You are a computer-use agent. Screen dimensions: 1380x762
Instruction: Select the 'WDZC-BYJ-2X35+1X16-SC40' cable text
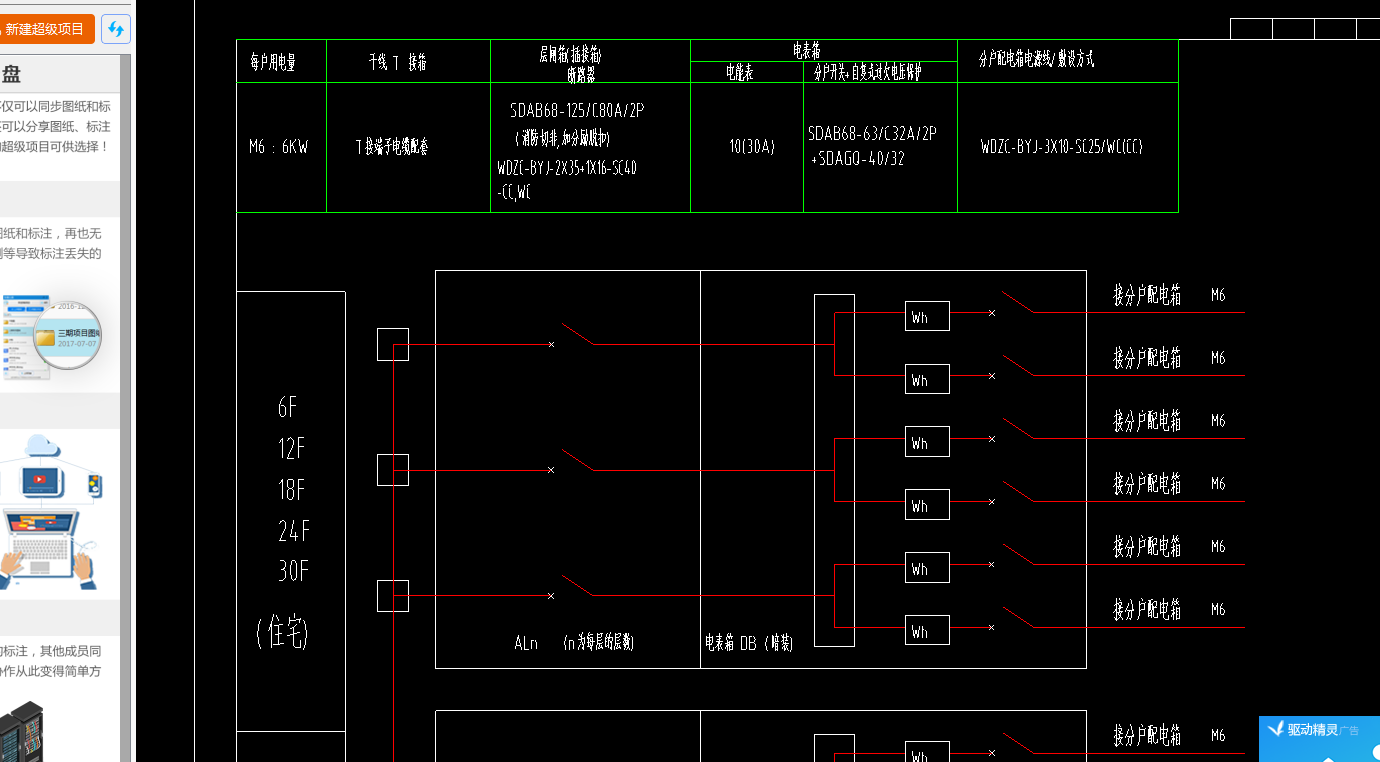click(567, 168)
